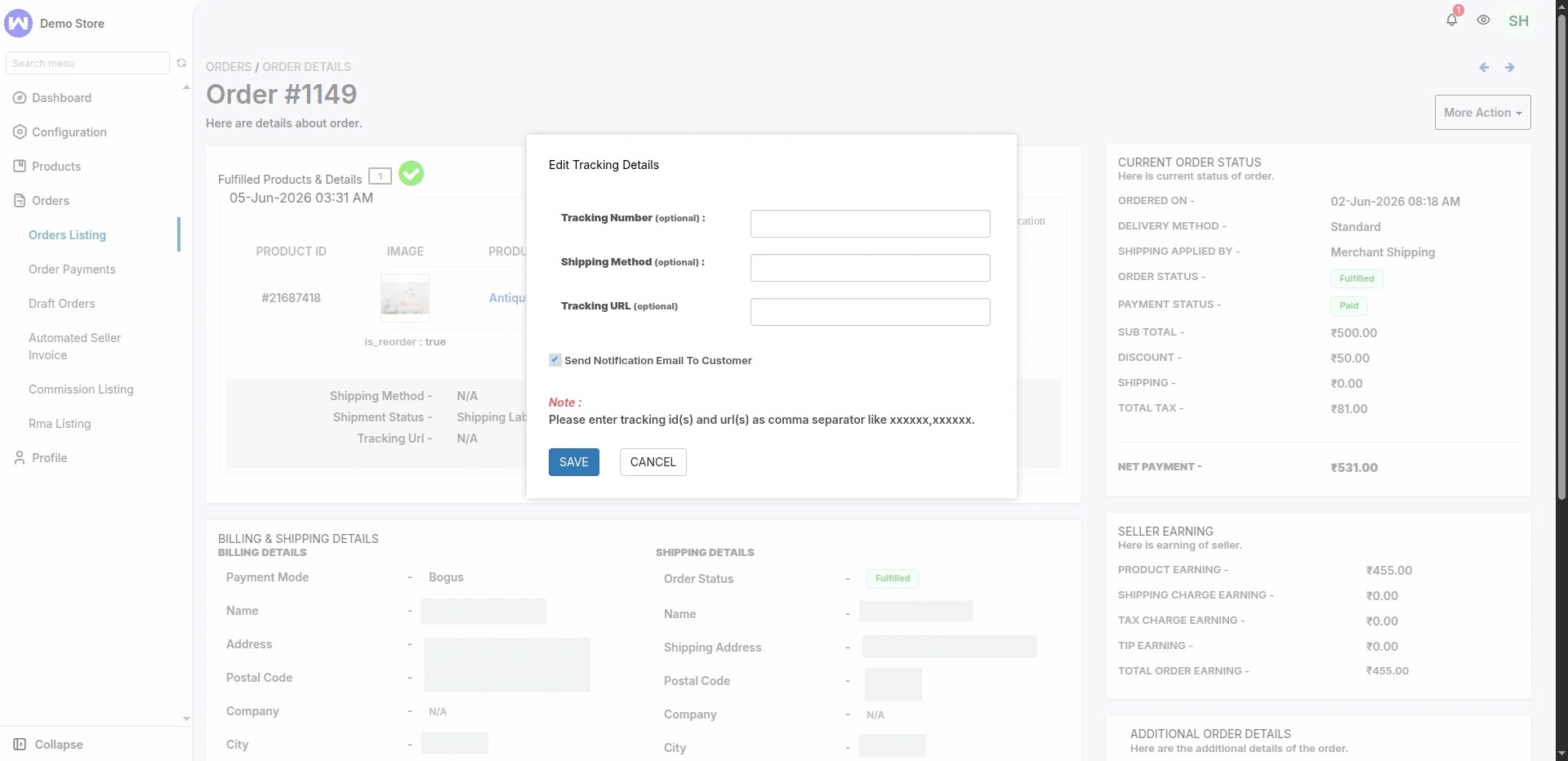Click the ORDERS breadcrumb link

tap(229, 67)
